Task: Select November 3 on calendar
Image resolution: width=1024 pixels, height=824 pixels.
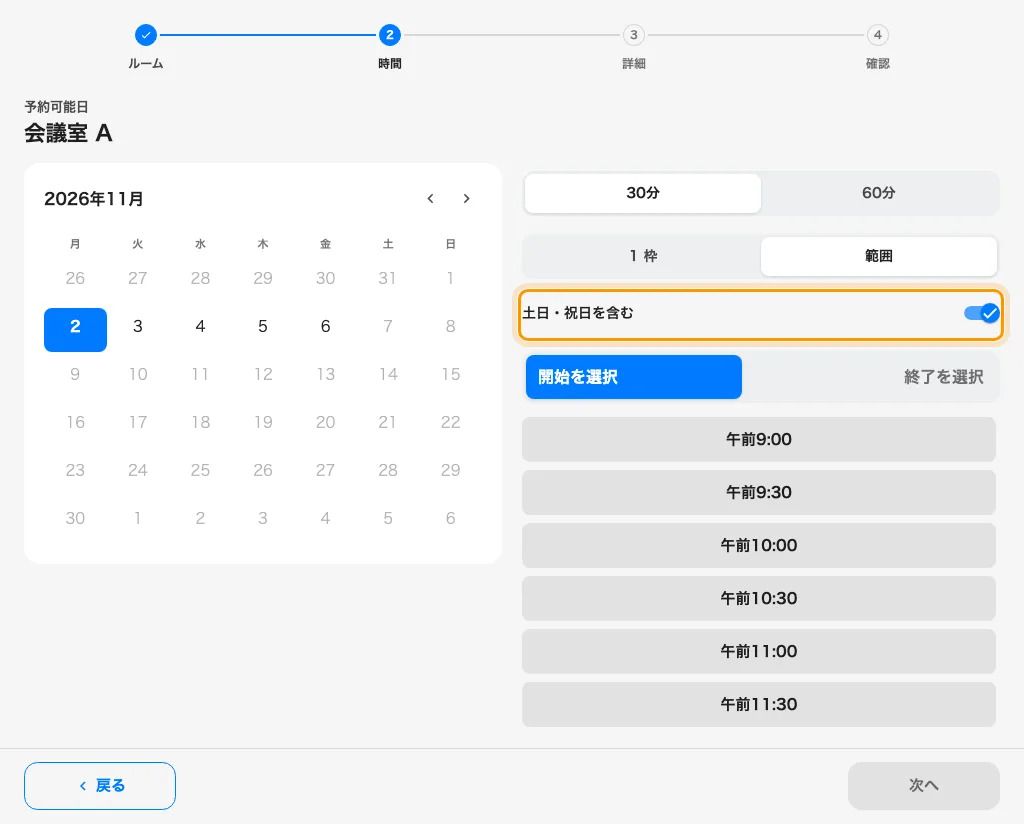Action: coord(138,326)
